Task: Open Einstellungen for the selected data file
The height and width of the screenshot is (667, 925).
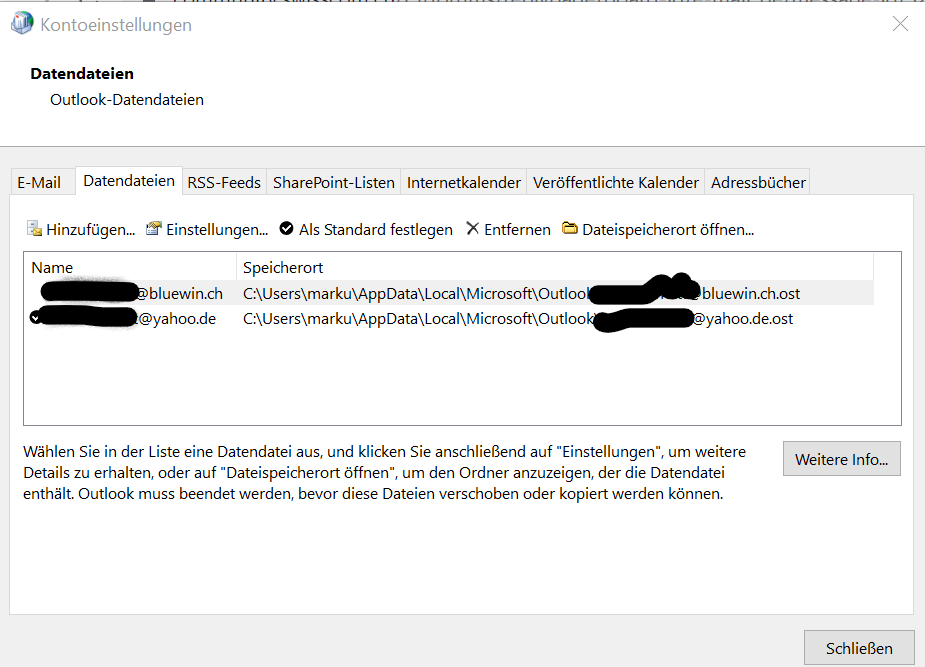Action: click(207, 229)
